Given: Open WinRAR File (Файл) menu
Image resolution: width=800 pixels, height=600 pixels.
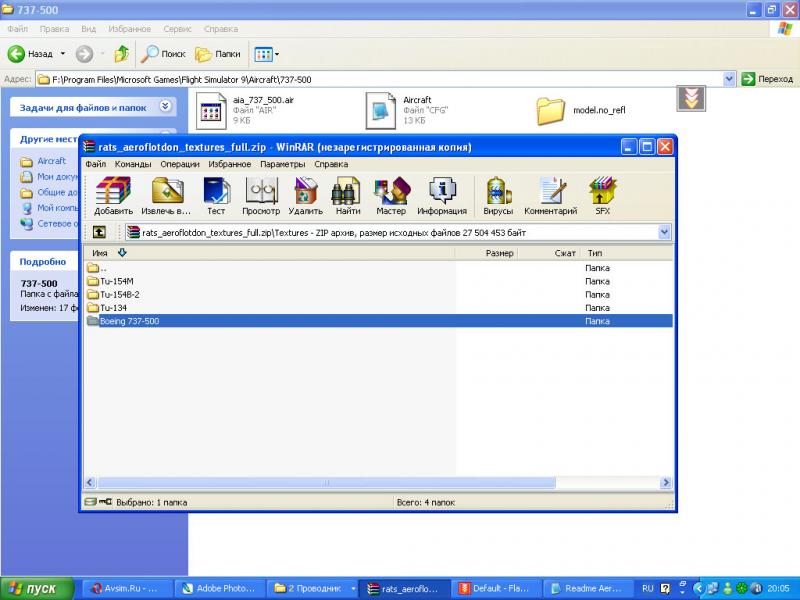Looking at the screenshot, I should pos(95,164).
